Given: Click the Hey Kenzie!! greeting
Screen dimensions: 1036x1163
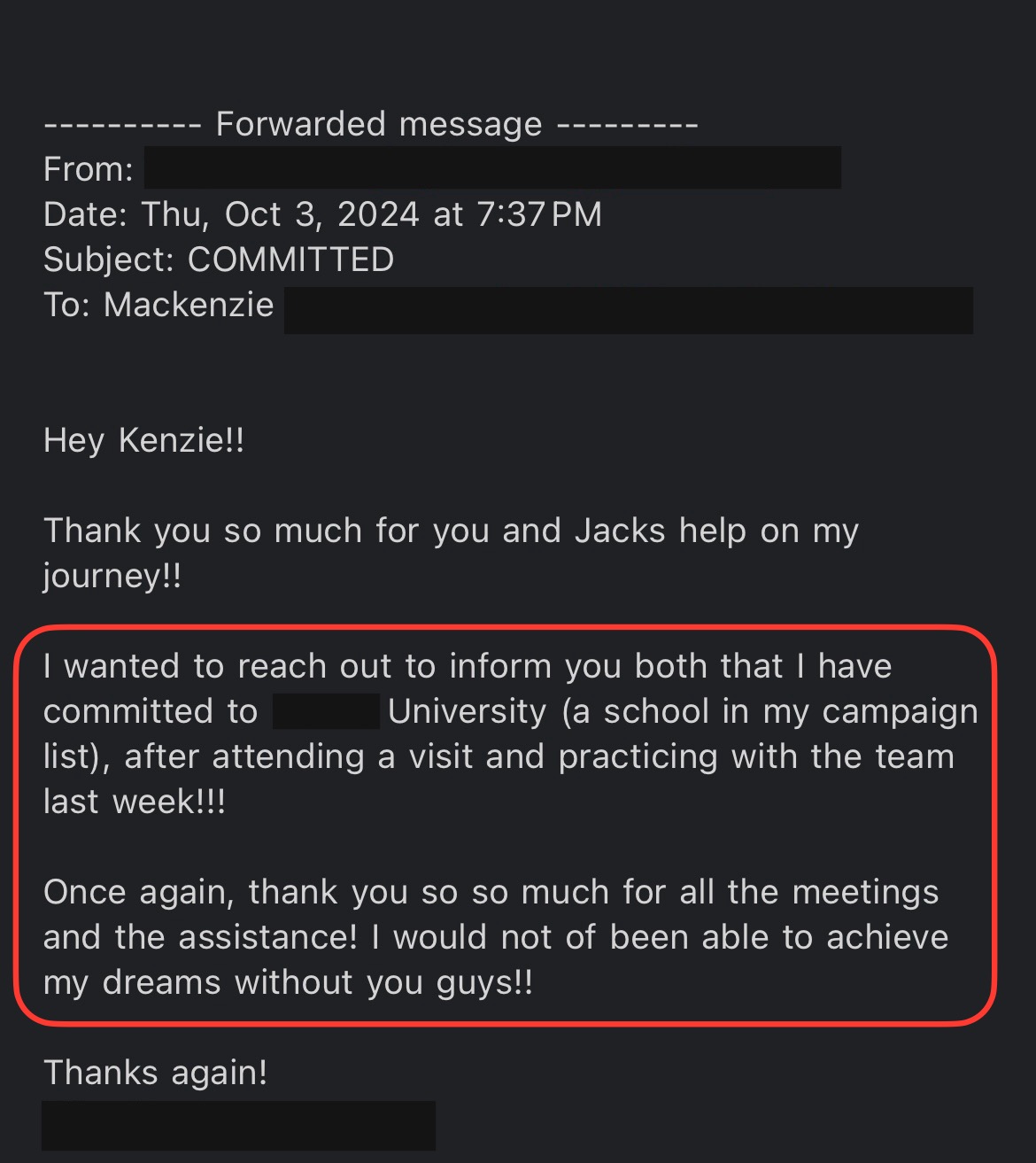Looking at the screenshot, I should pos(144,440).
